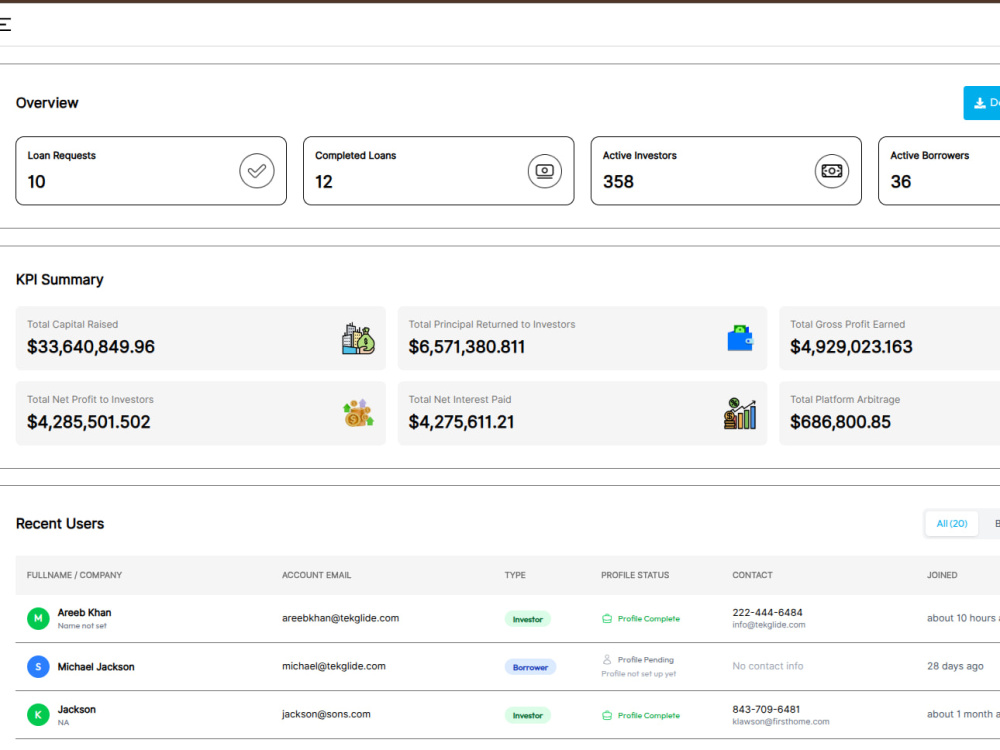Viewport: 1000px width, 750px height.
Task: Click the $6,571,380.811 principal returned value
Action: coord(466,347)
